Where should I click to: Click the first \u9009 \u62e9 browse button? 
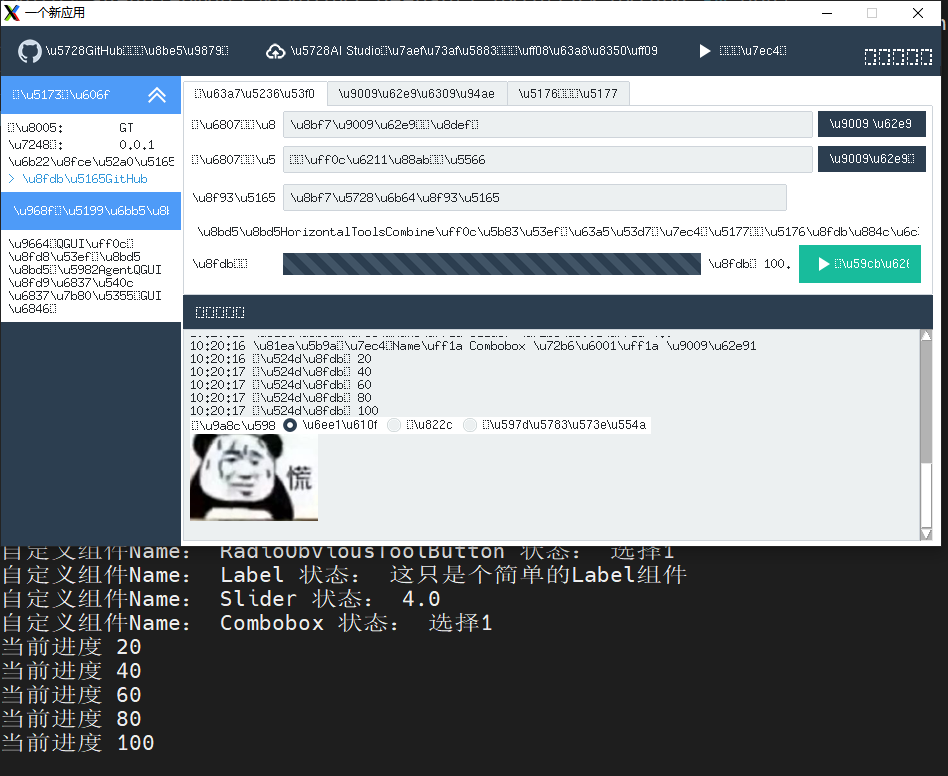click(871, 124)
